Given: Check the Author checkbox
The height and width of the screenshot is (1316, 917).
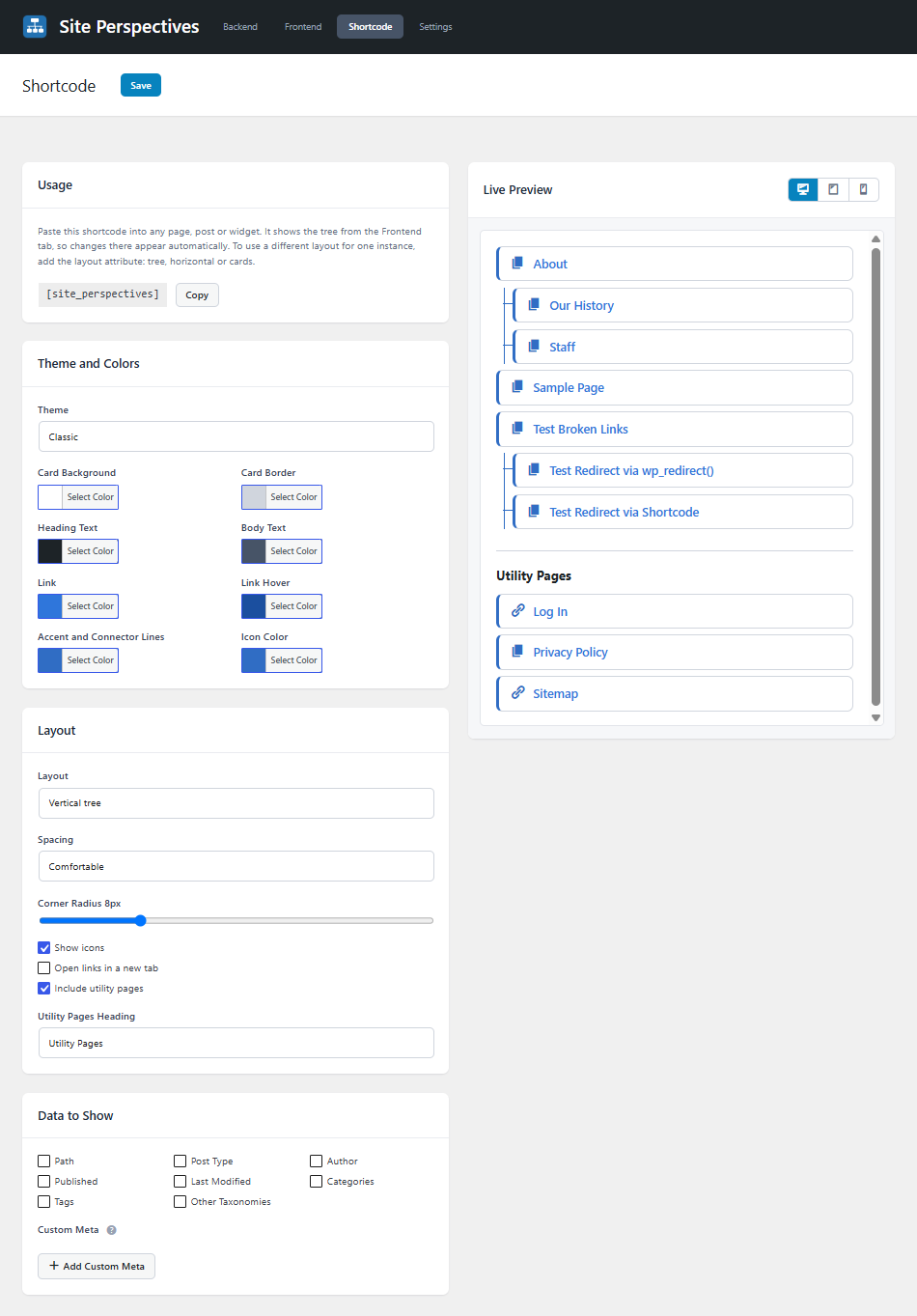Looking at the screenshot, I should tap(316, 1162).
